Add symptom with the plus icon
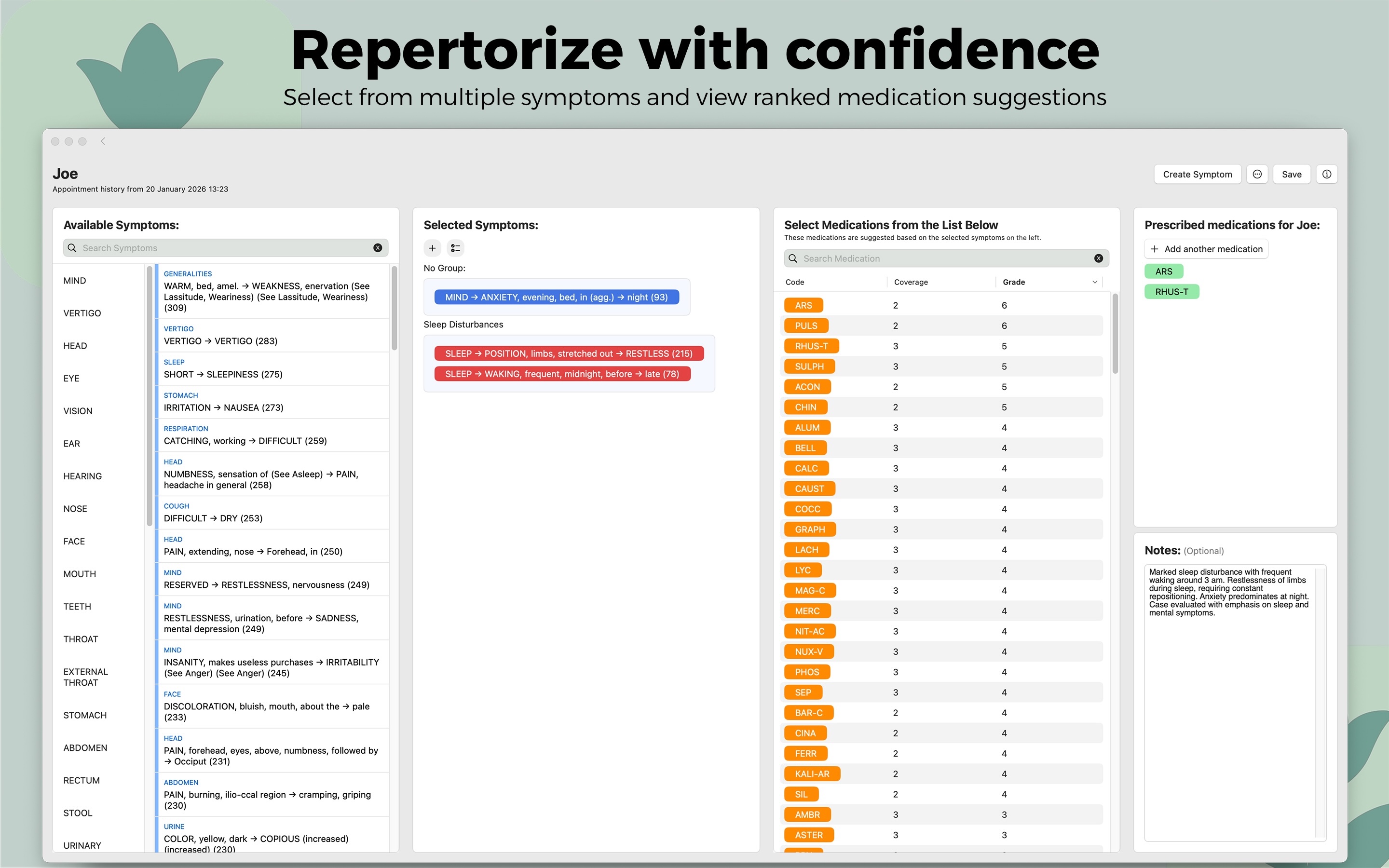The width and height of the screenshot is (1389, 868). point(432,248)
